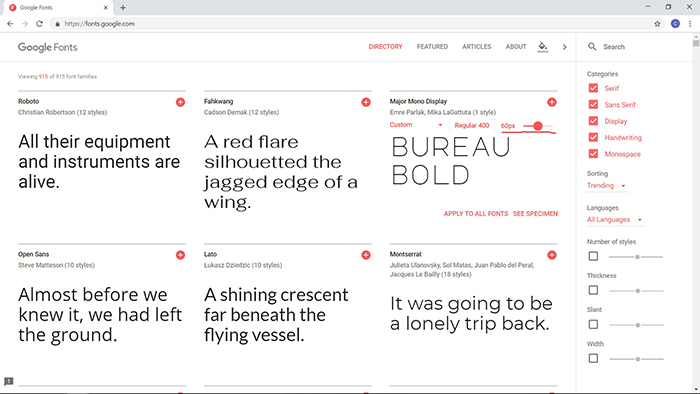Viewport: 700px width, 394px height.
Task: Click the page vertical scrollbar thumb
Action: coord(696,43)
